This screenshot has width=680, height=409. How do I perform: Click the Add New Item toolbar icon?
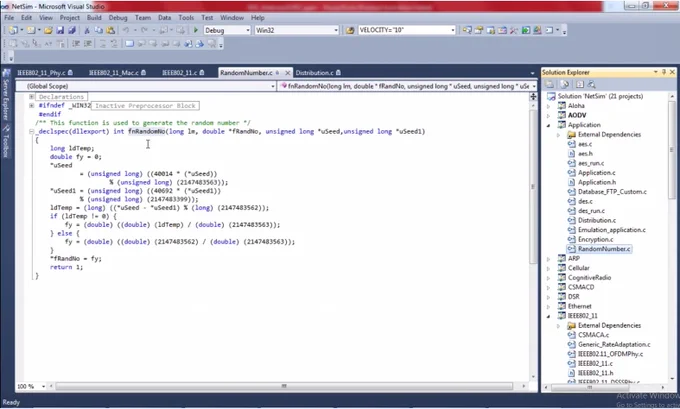coord(31,30)
